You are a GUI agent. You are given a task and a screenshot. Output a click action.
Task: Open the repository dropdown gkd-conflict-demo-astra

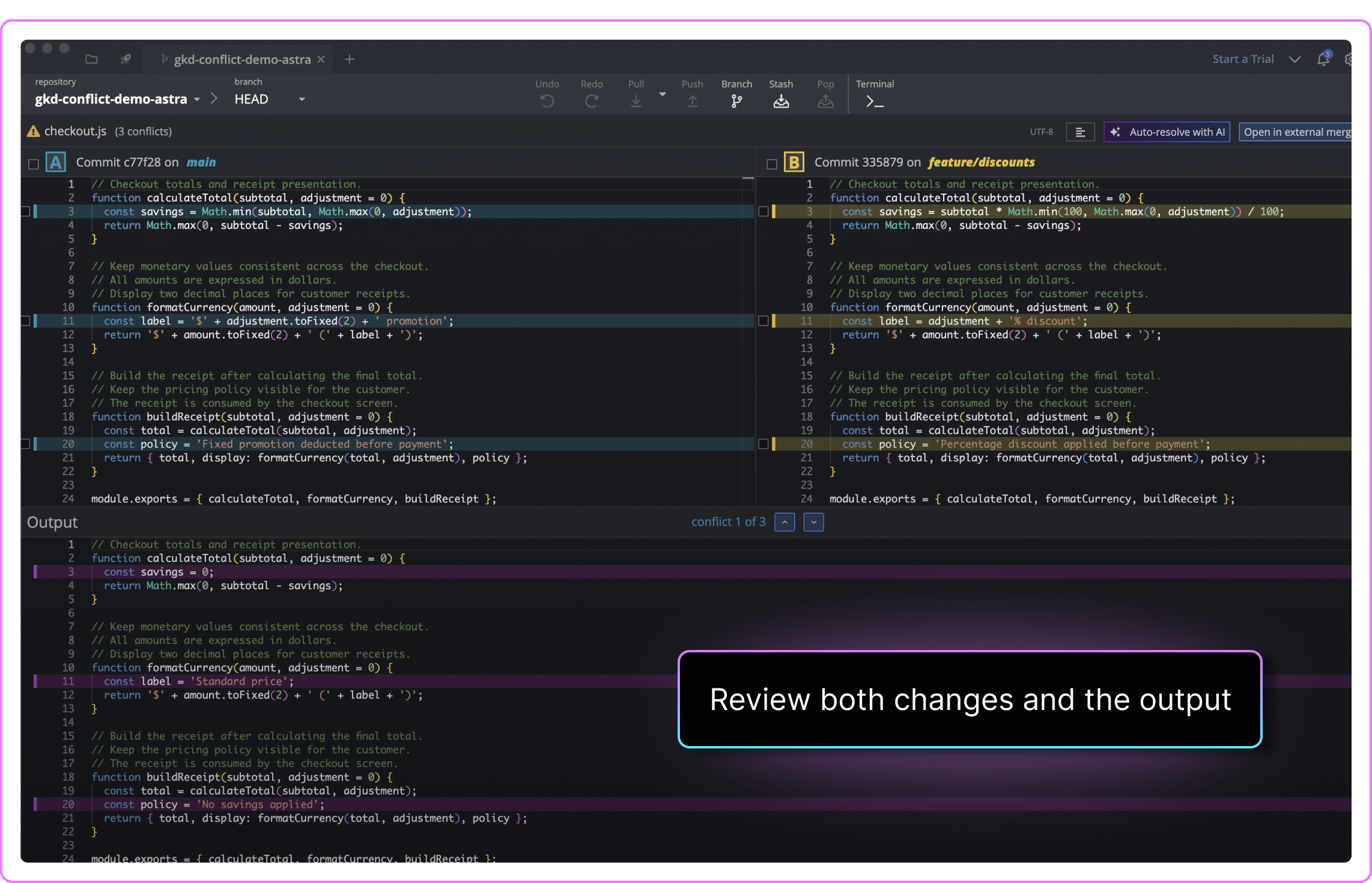pos(117,99)
